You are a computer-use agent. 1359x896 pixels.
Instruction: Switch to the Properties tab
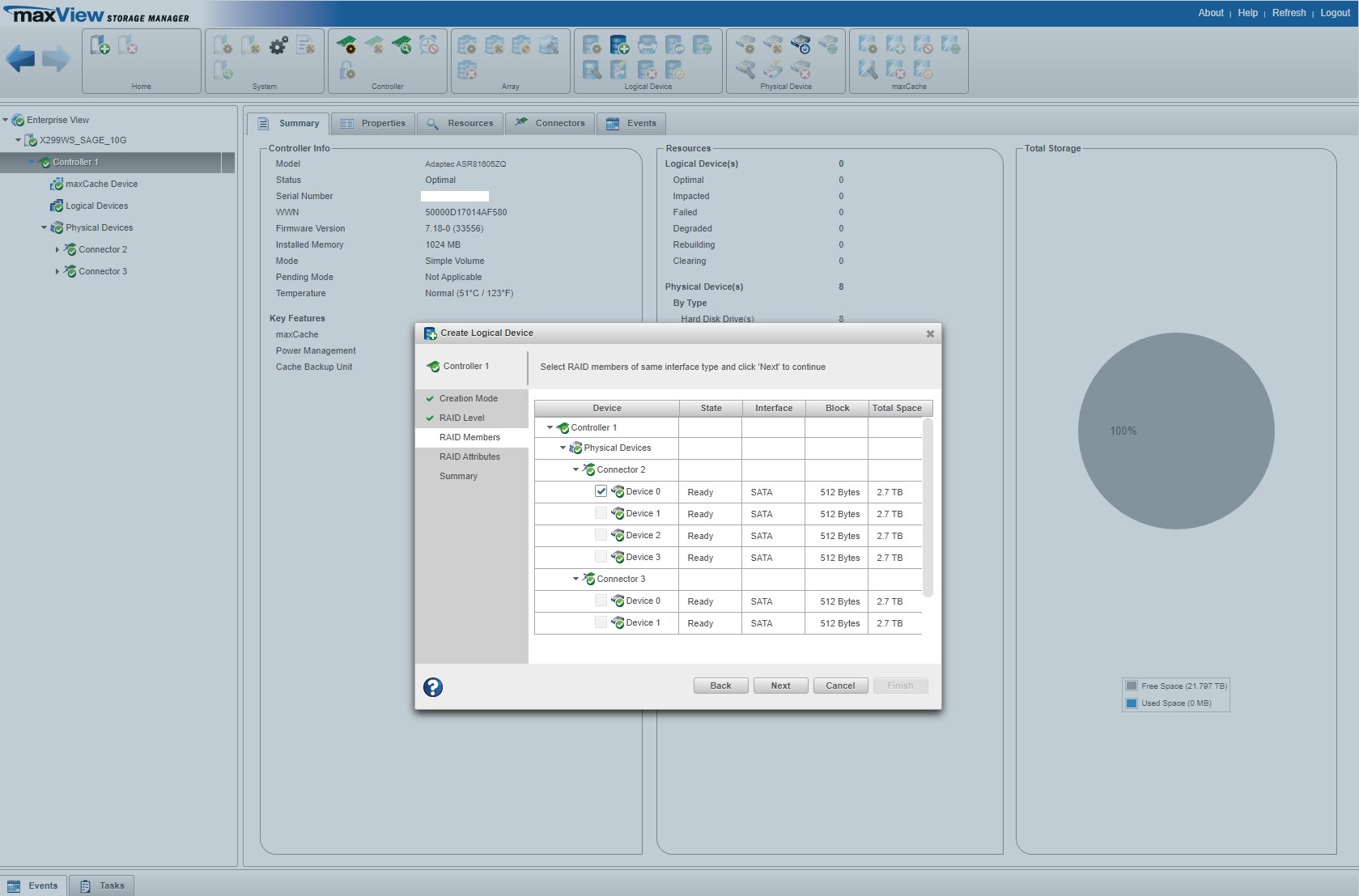pos(373,123)
